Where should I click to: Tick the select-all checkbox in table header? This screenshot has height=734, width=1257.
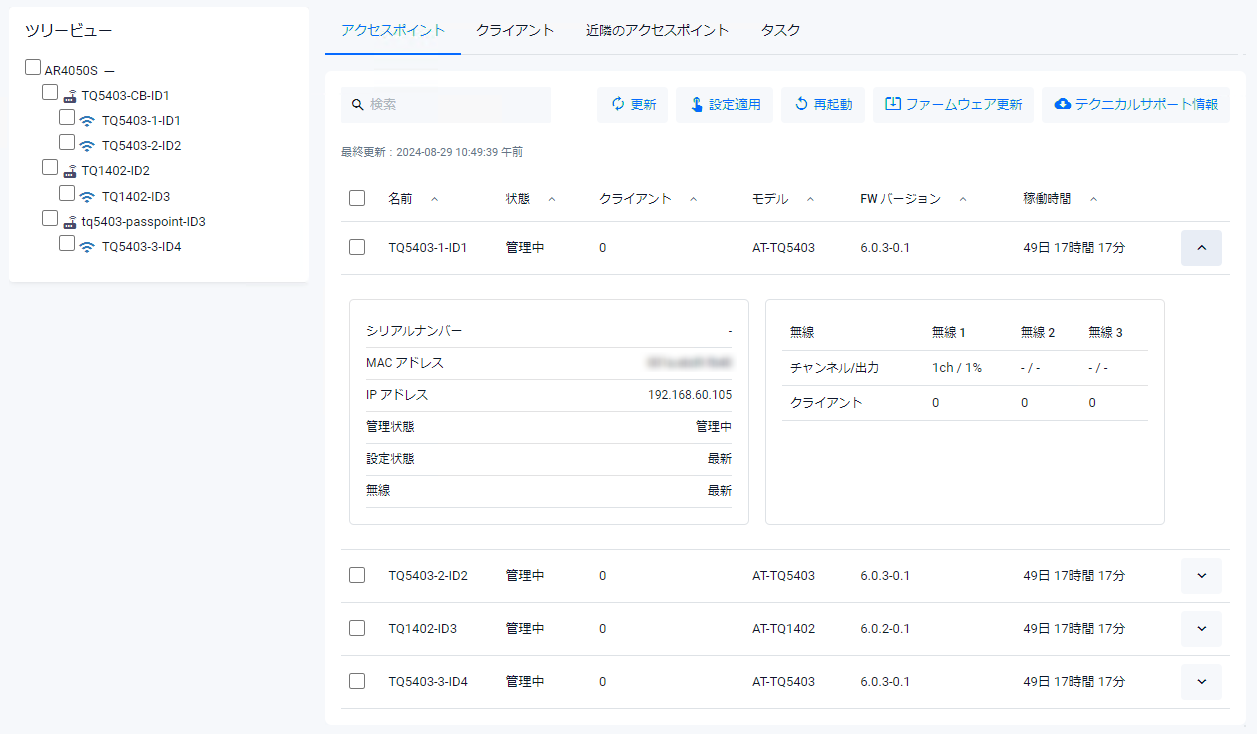(x=357, y=198)
